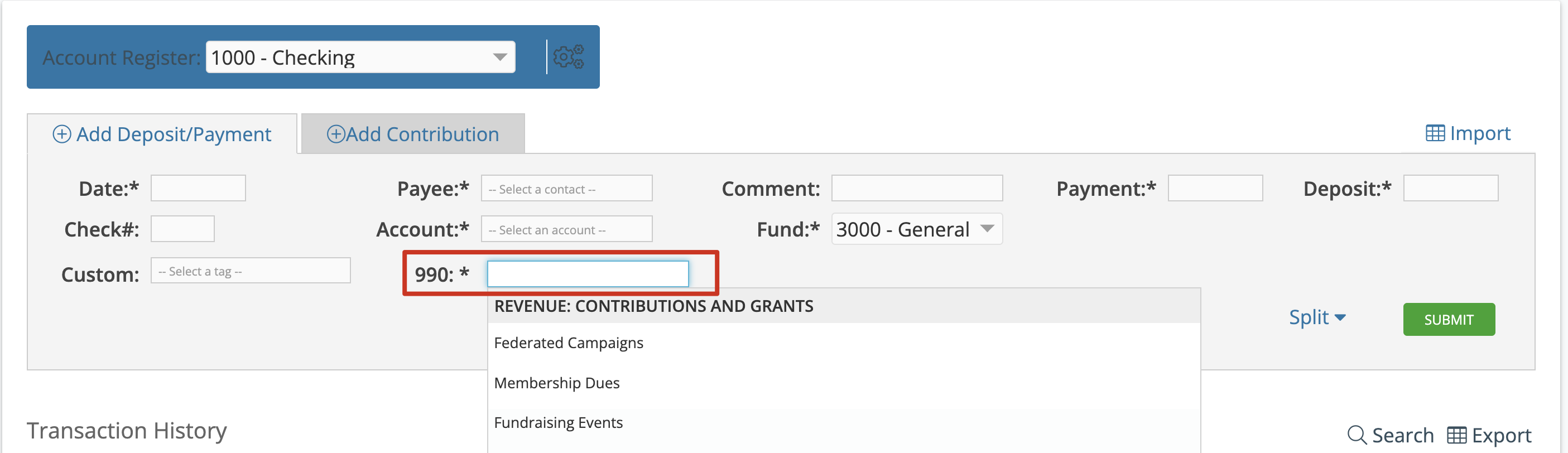Image resolution: width=1568 pixels, height=453 pixels.
Task: Click the Import table icon
Action: coord(1434,133)
